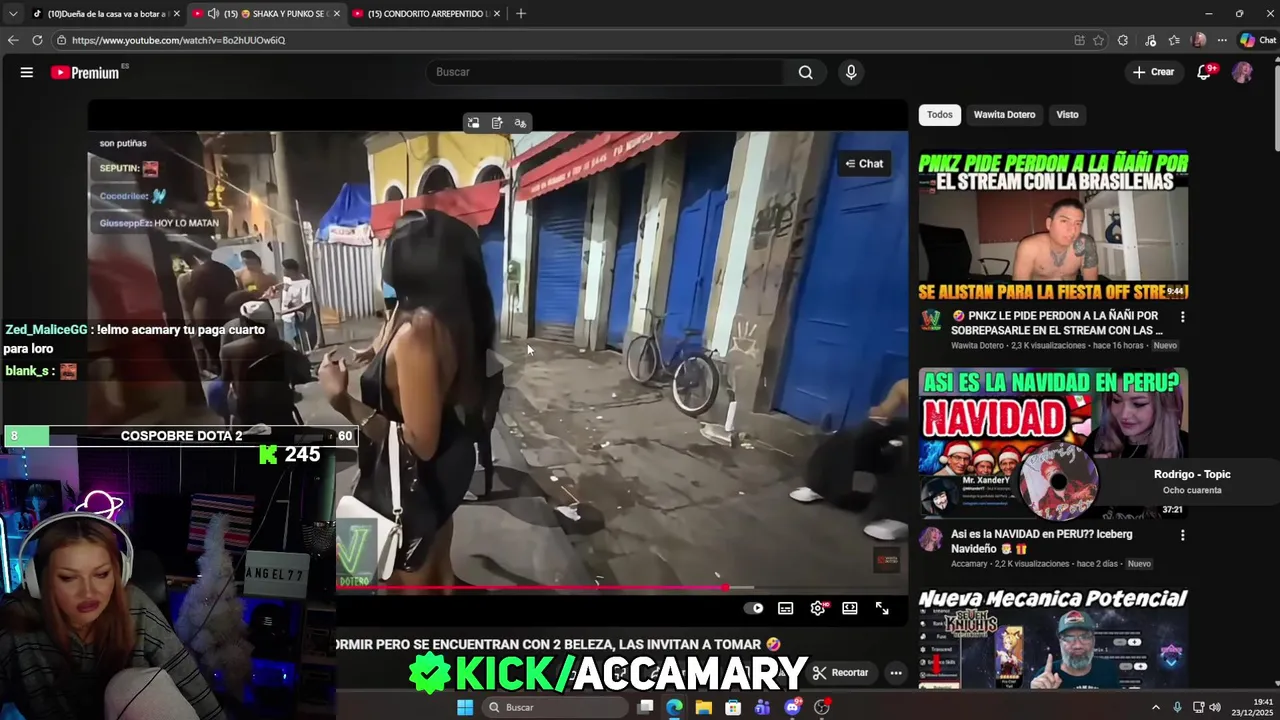1280x720 pixels.
Task: Open browser profile avatar
Action: pyautogui.click(x=1199, y=40)
